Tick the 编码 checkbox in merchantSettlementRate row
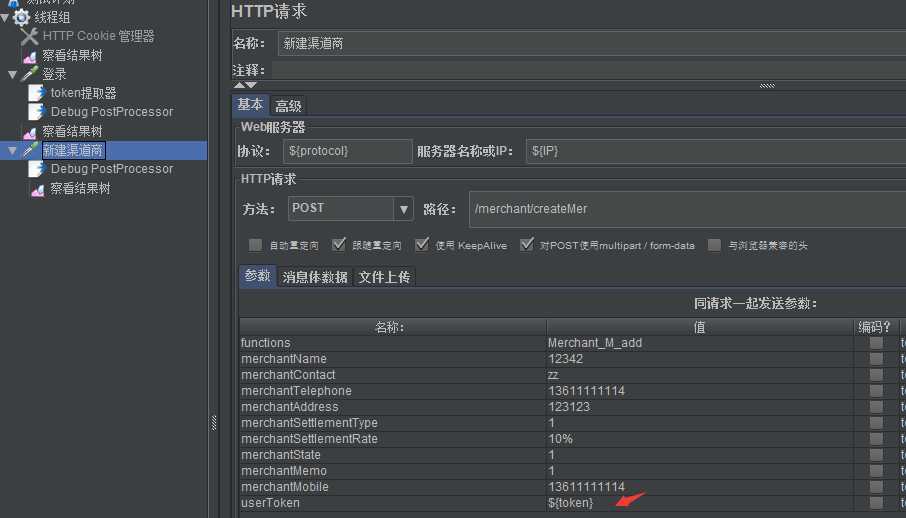The height and width of the screenshot is (518, 906). [877, 439]
